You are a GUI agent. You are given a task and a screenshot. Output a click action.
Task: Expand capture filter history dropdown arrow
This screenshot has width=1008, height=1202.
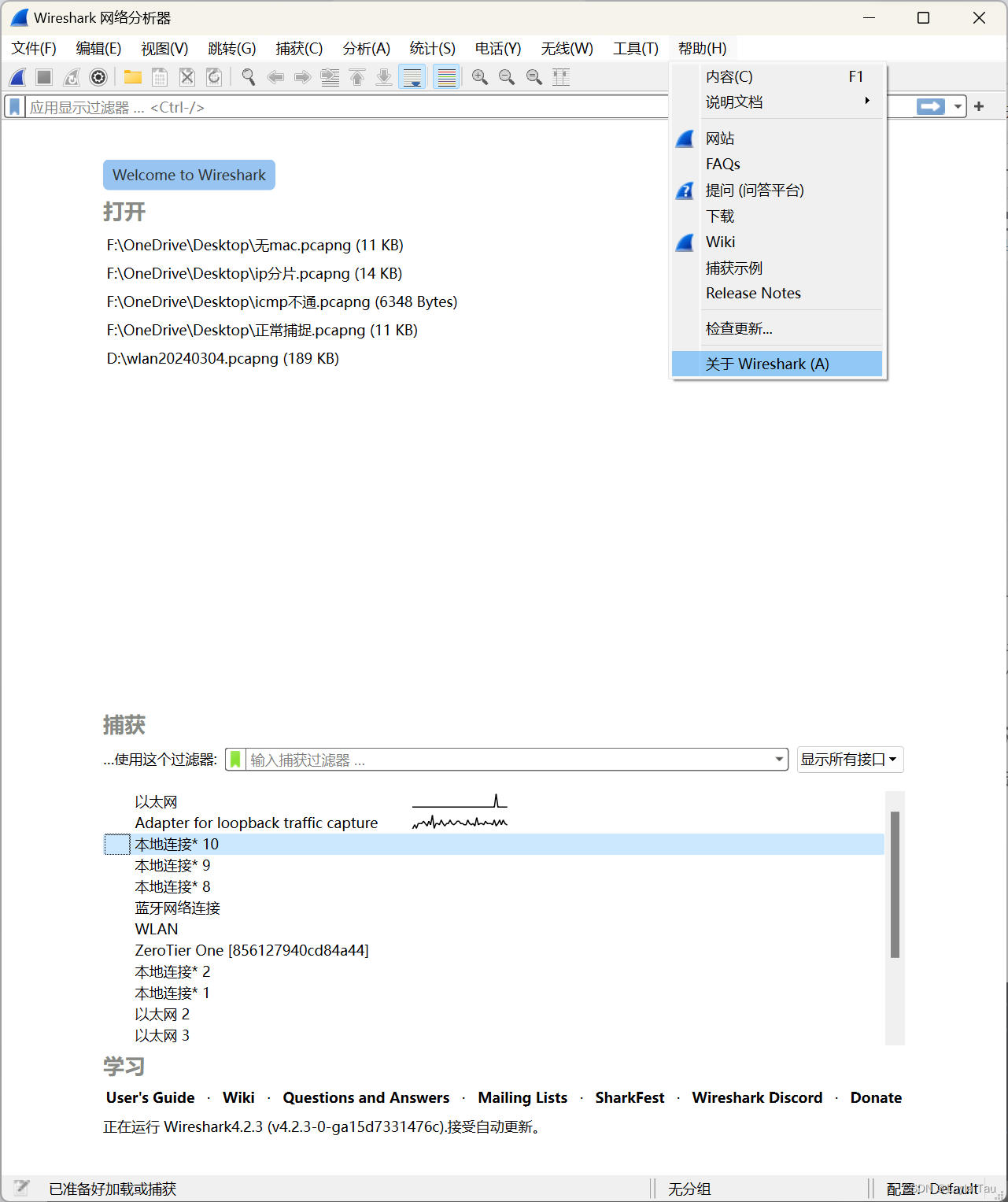[779, 760]
